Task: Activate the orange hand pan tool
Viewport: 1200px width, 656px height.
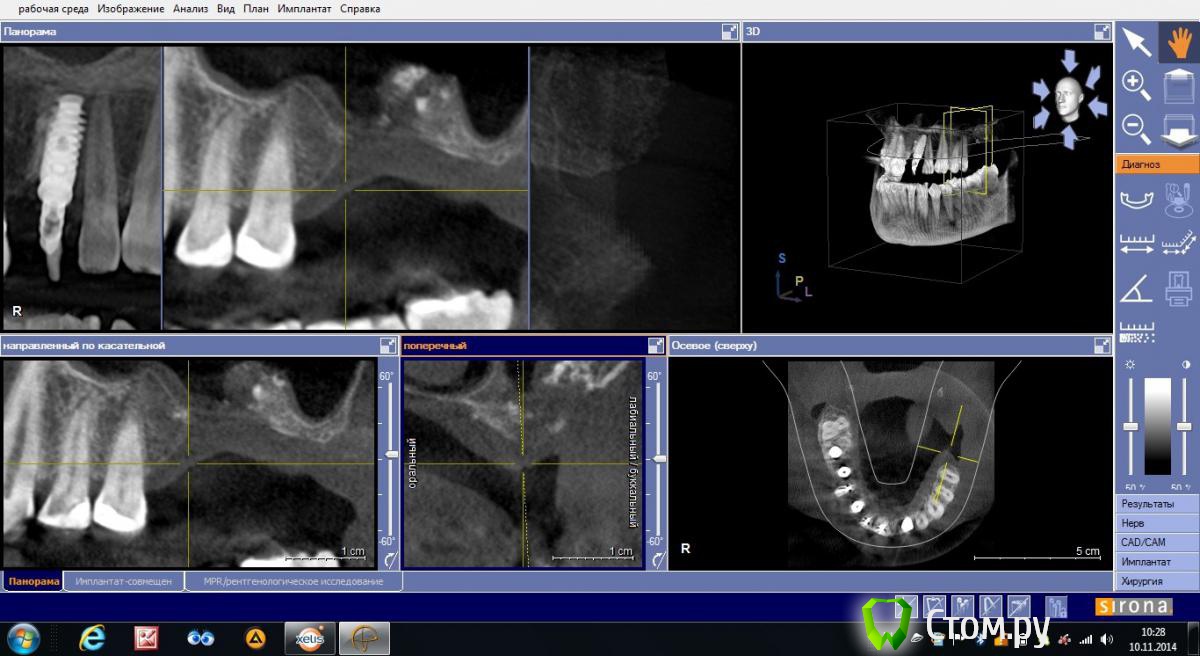Action: click(x=1179, y=42)
